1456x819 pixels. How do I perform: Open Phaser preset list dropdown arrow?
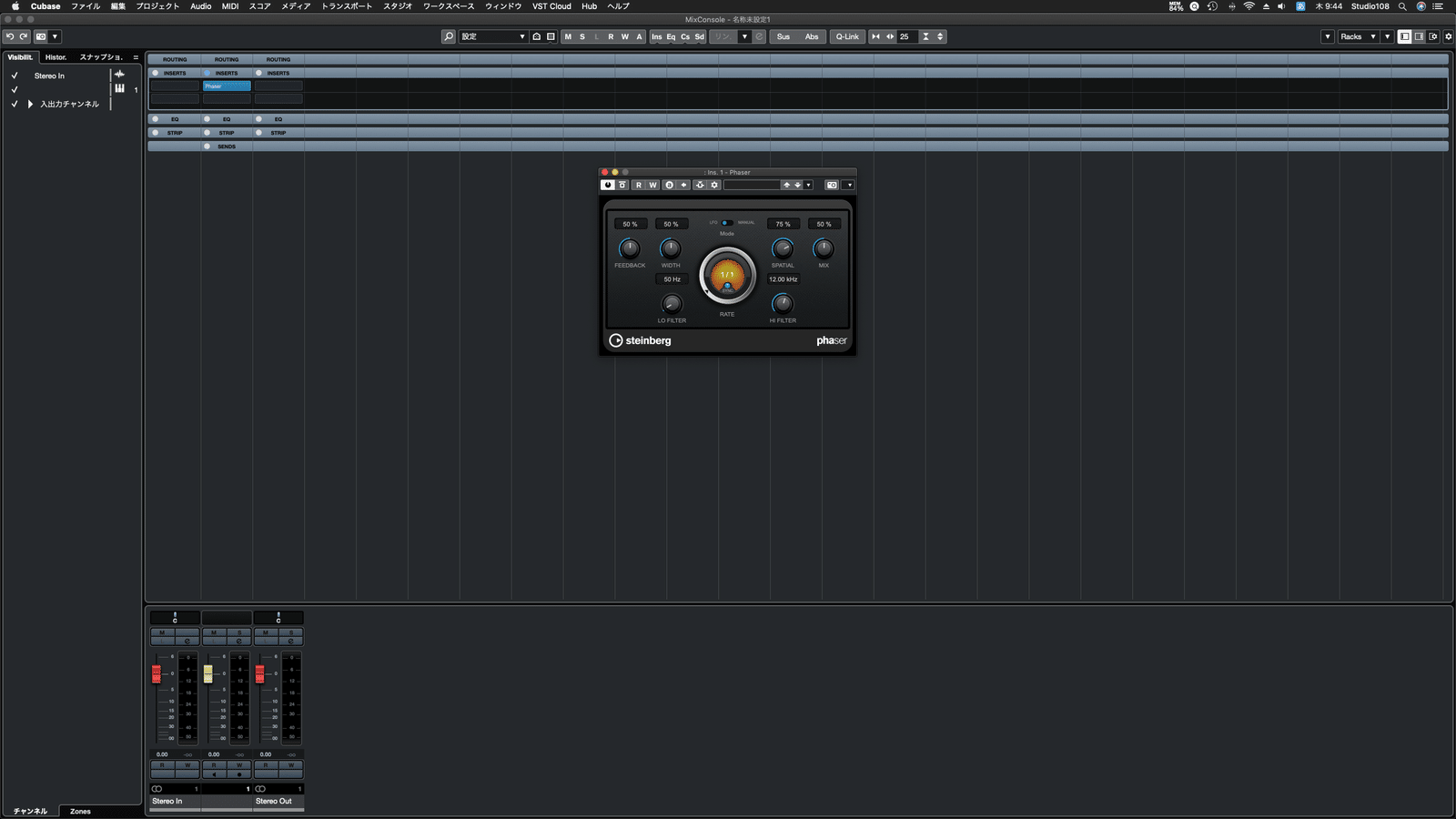[x=808, y=185]
